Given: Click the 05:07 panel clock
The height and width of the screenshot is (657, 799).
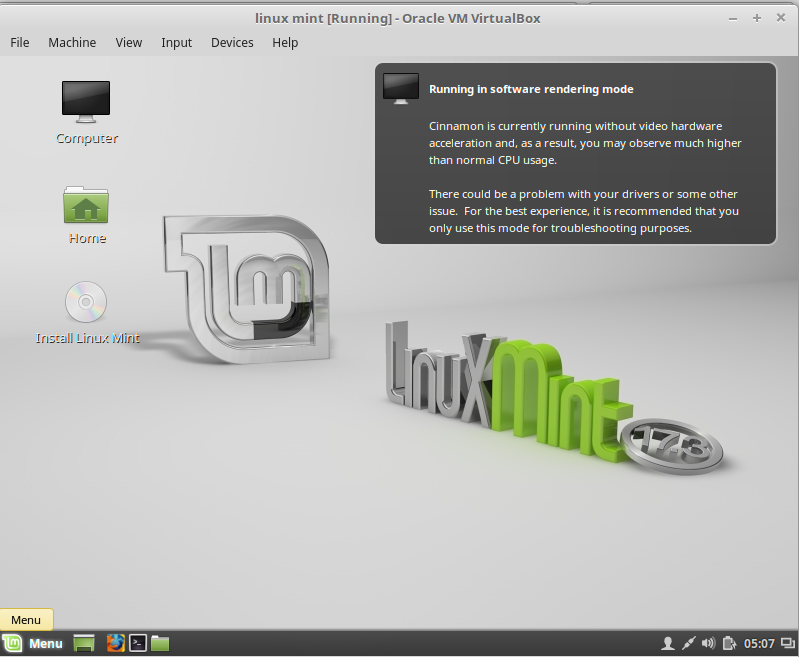Looking at the screenshot, I should coord(759,644).
